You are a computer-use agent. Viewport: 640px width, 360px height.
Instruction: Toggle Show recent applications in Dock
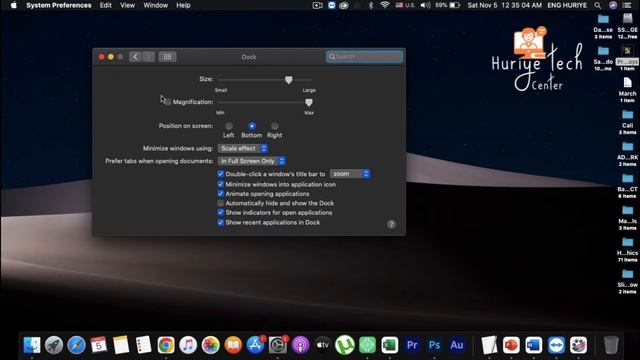coord(220,222)
